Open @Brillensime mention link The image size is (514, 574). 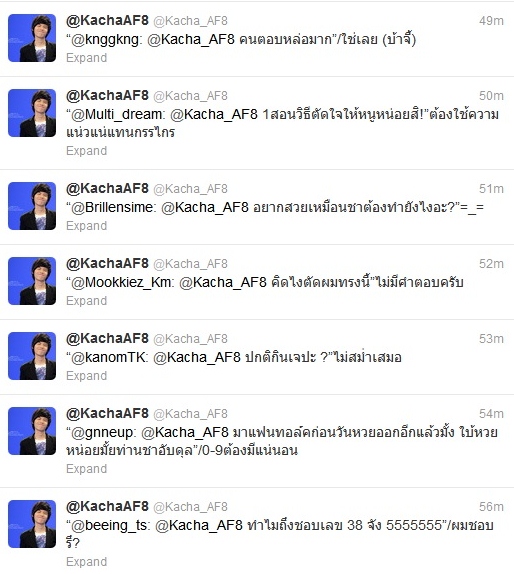113,208
